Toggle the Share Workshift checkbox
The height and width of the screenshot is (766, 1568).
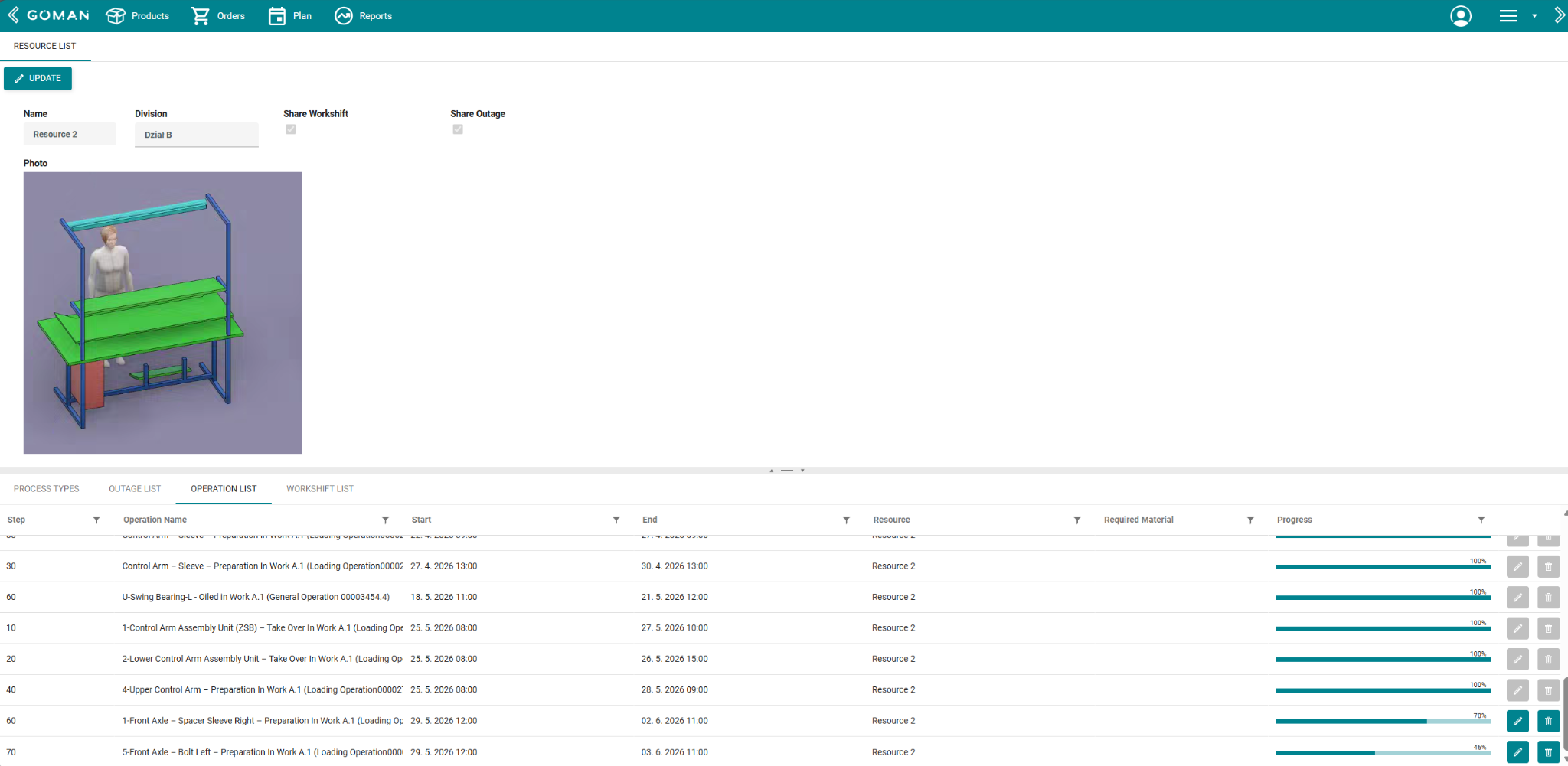coord(291,129)
